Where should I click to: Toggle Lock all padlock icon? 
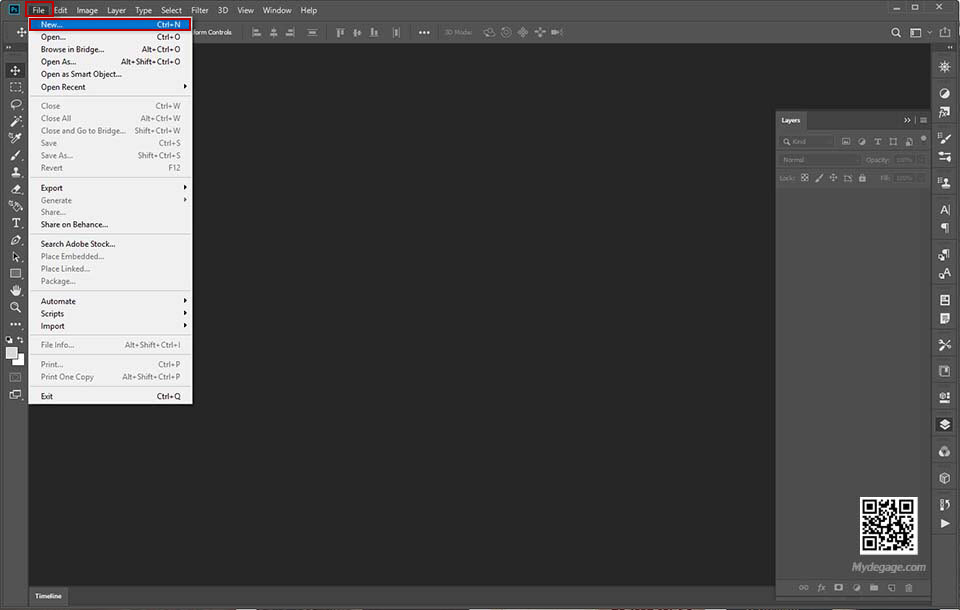click(x=862, y=178)
